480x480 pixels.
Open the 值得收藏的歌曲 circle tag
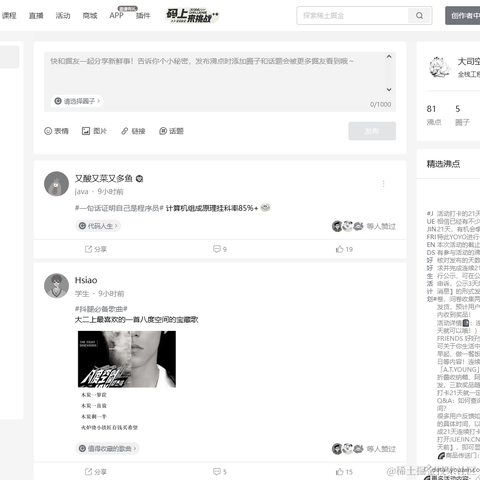click(107, 449)
